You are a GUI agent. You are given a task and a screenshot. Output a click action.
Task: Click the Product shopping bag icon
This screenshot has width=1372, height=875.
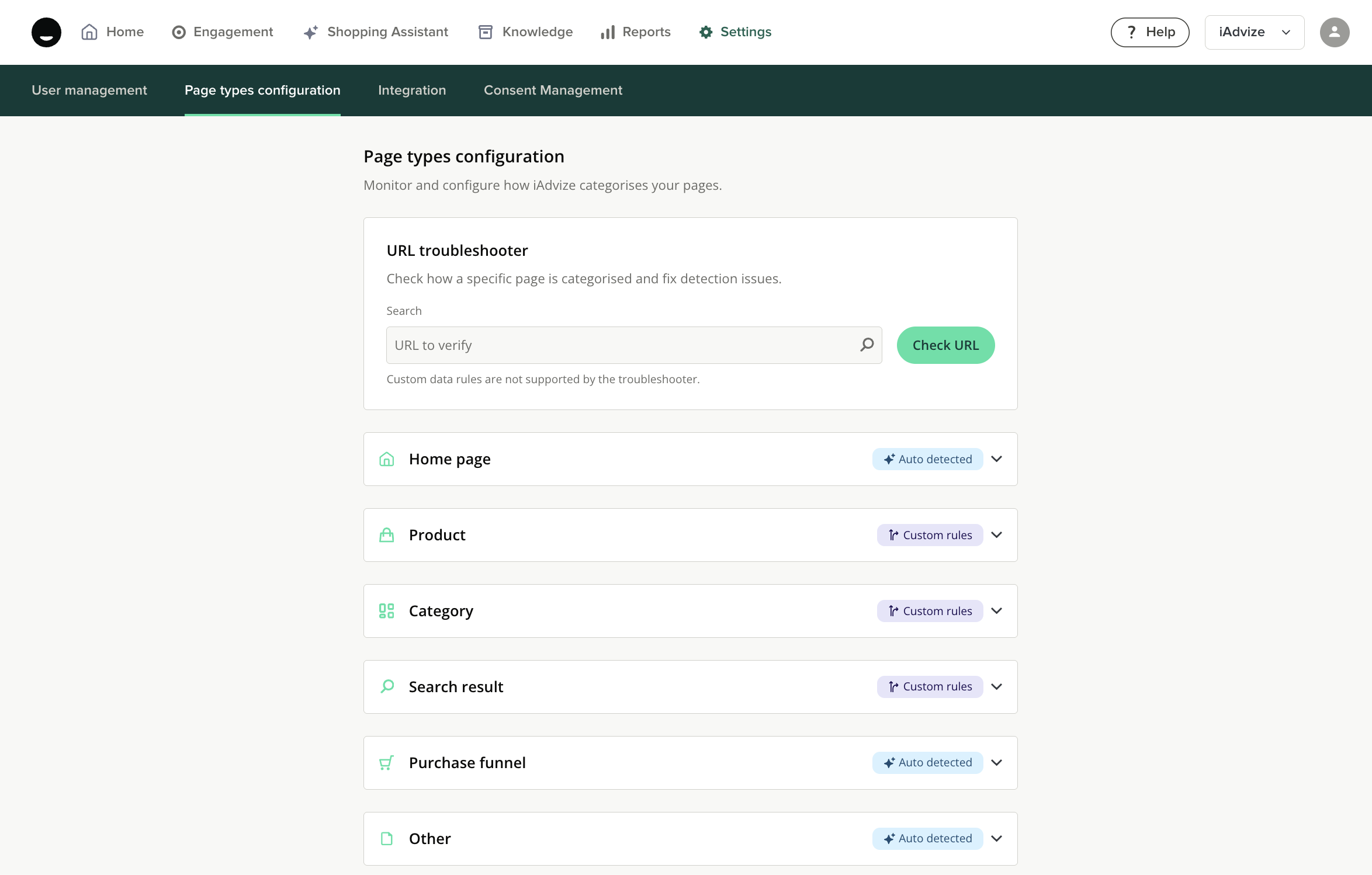pyautogui.click(x=386, y=535)
